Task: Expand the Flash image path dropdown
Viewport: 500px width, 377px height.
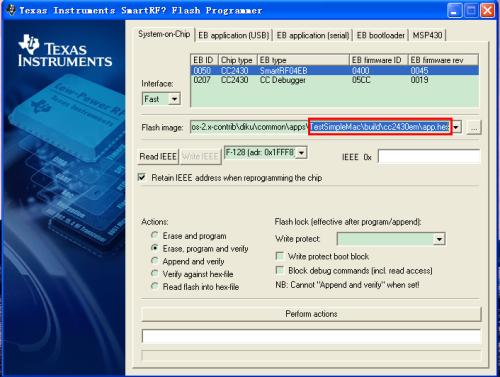Action: point(456,127)
